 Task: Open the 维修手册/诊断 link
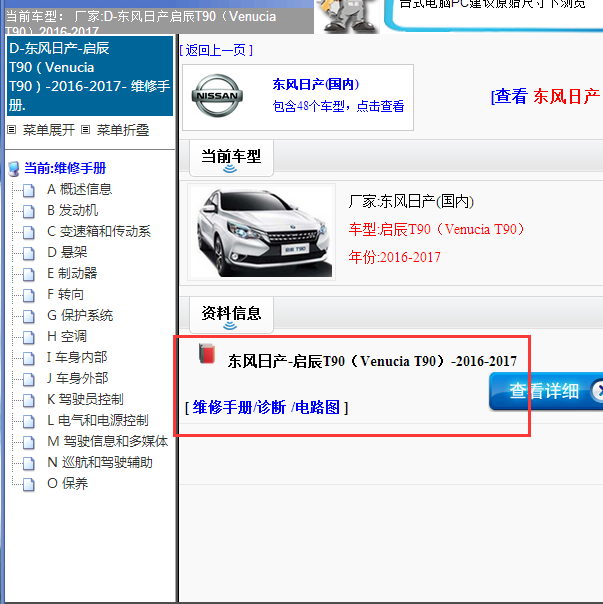239,407
